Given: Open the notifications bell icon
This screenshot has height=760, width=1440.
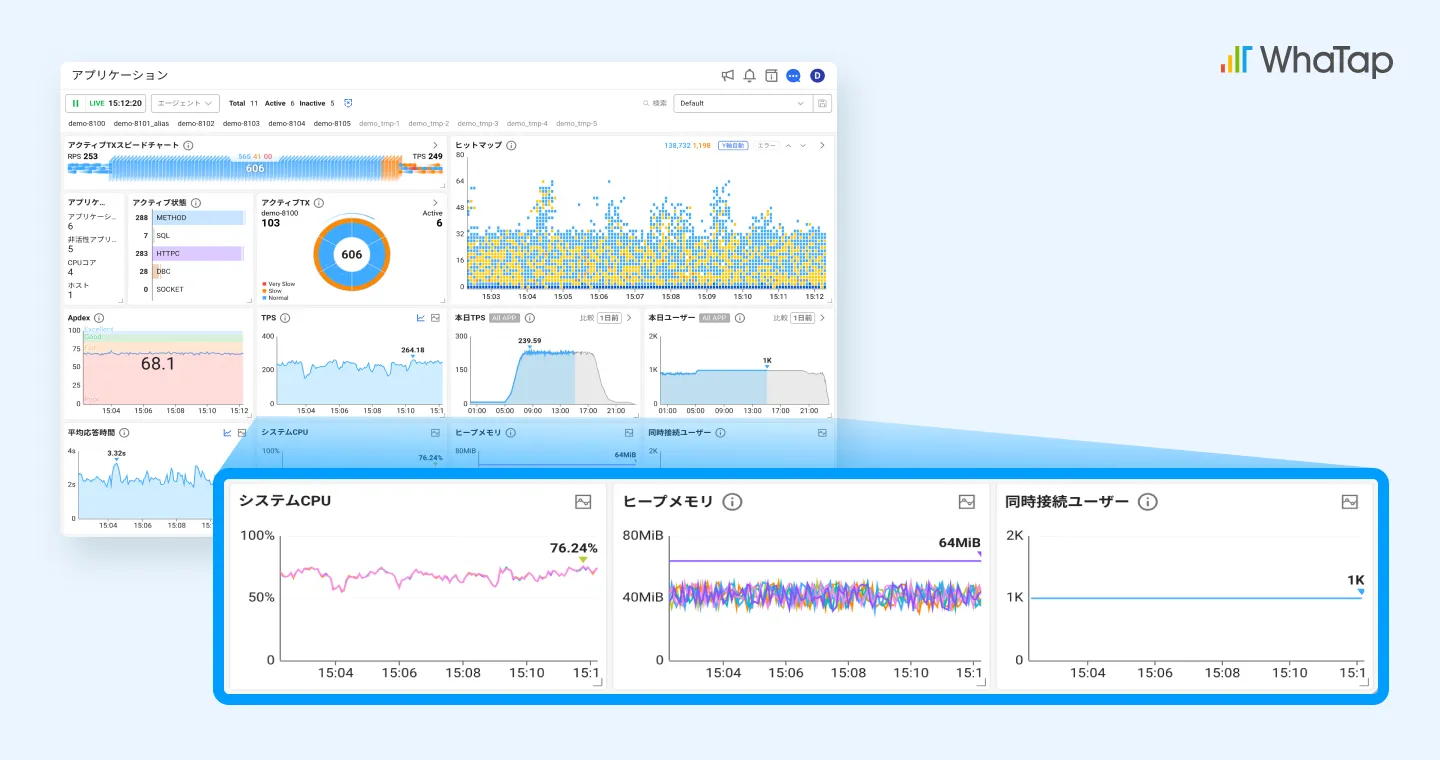Looking at the screenshot, I should click(748, 75).
